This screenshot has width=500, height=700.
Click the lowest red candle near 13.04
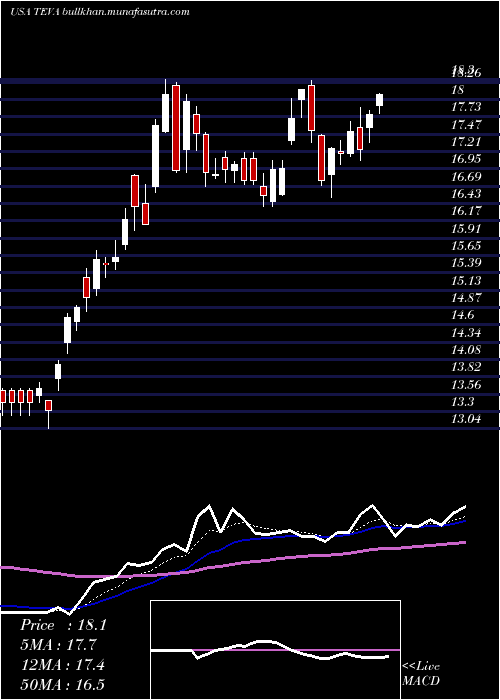[x=48, y=405]
